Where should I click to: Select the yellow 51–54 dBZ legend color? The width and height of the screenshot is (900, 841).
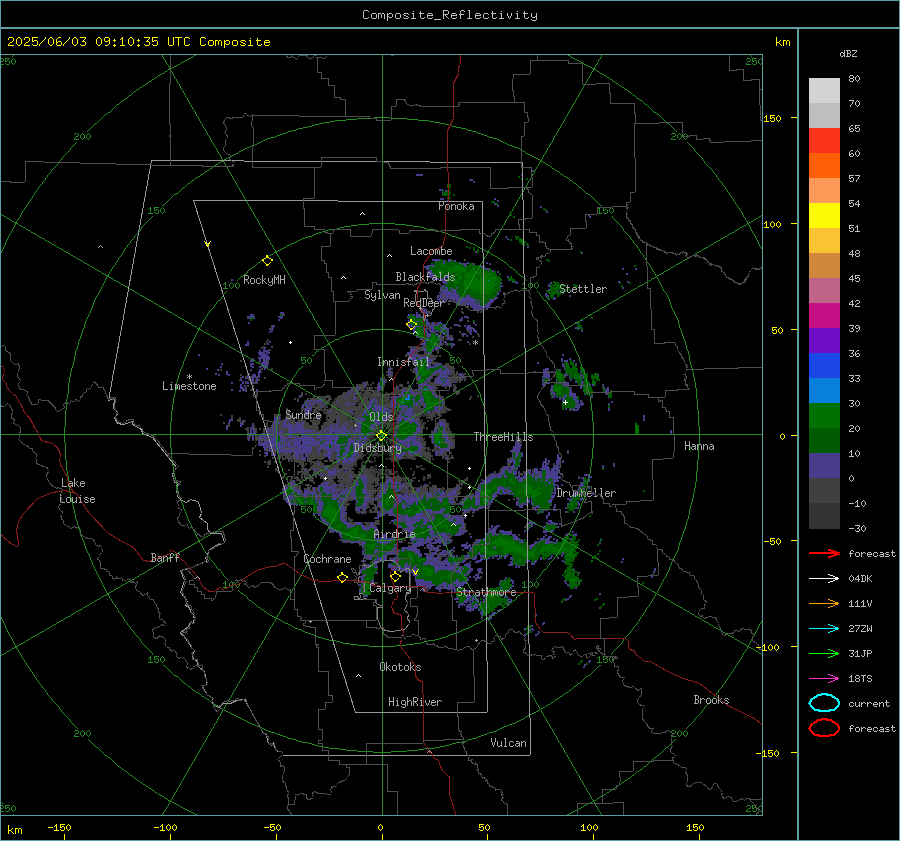coord(824,216)
